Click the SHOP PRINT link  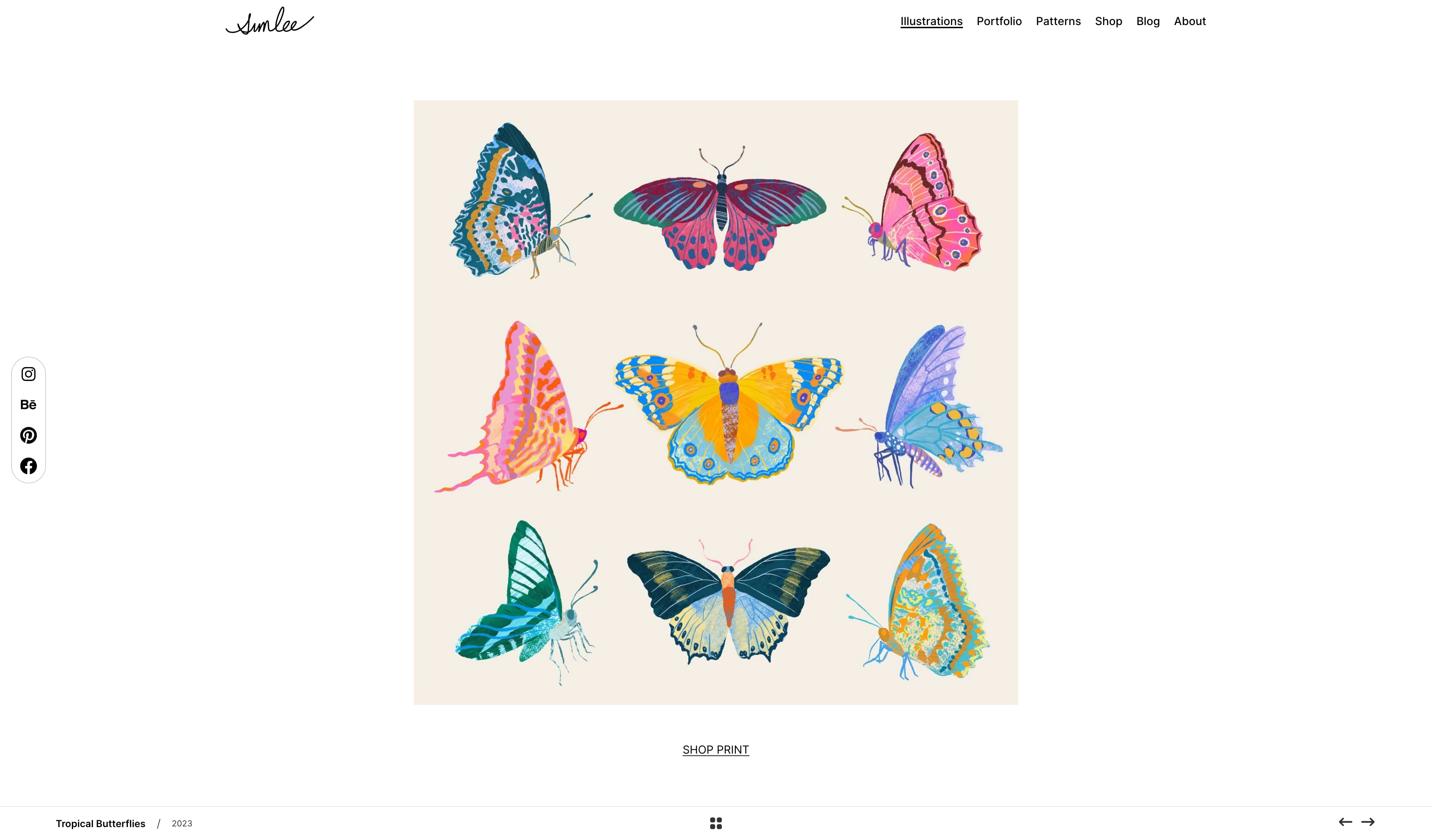pos(716,750)
